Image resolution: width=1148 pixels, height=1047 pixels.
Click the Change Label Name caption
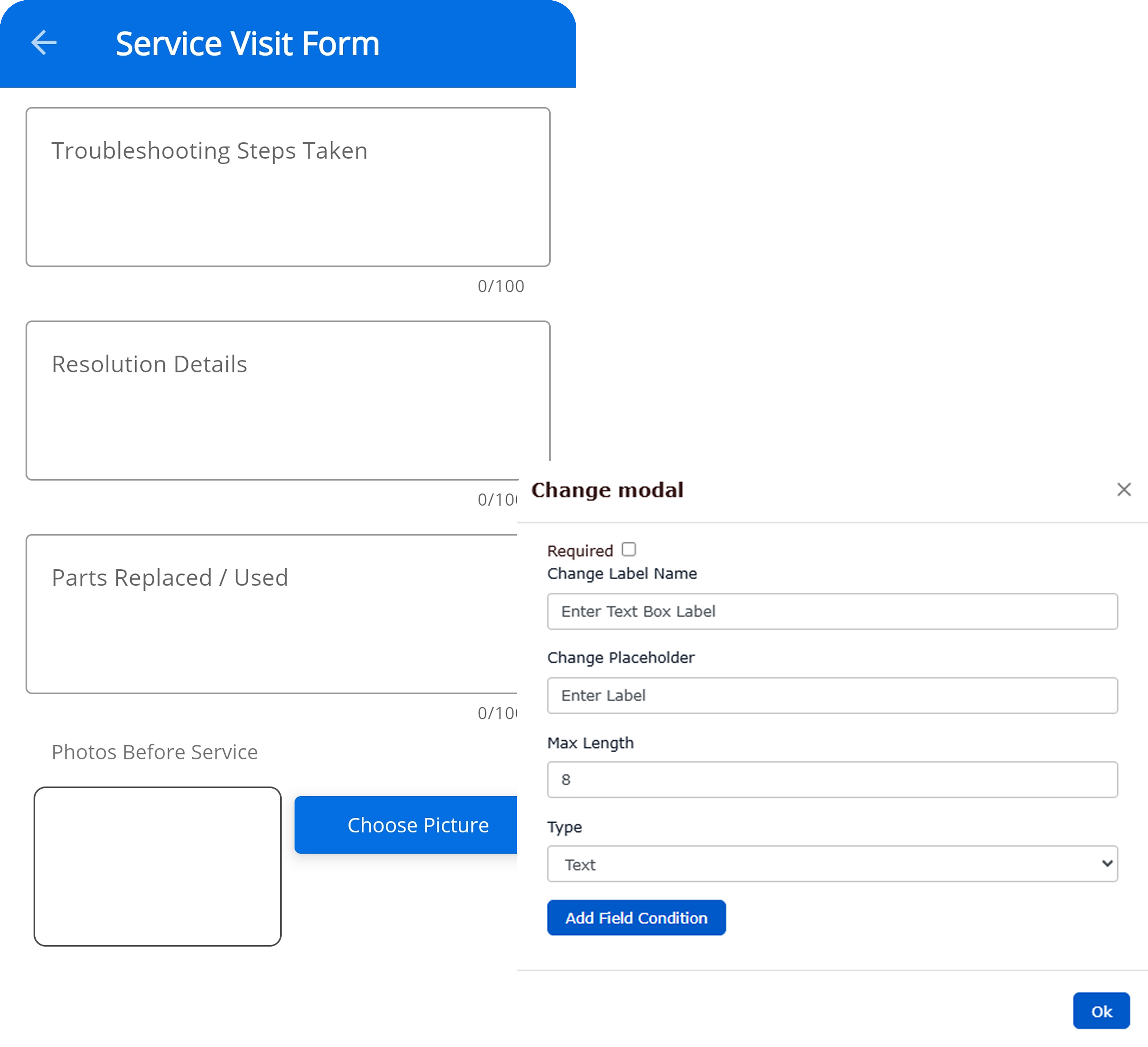[622, 574]
